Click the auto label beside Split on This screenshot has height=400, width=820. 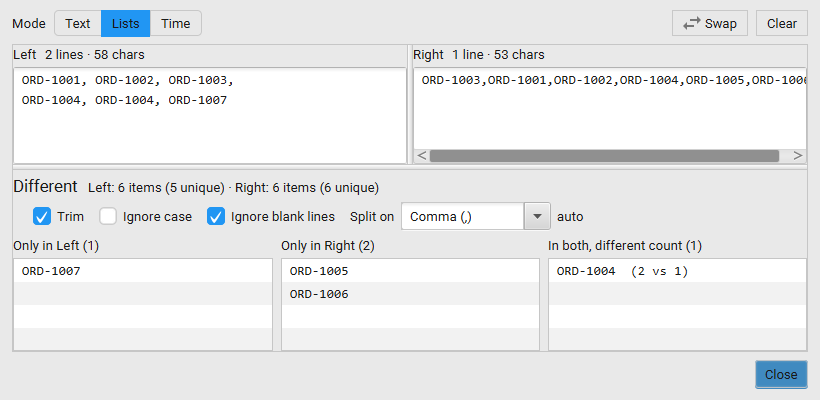(x=570, y=216)
